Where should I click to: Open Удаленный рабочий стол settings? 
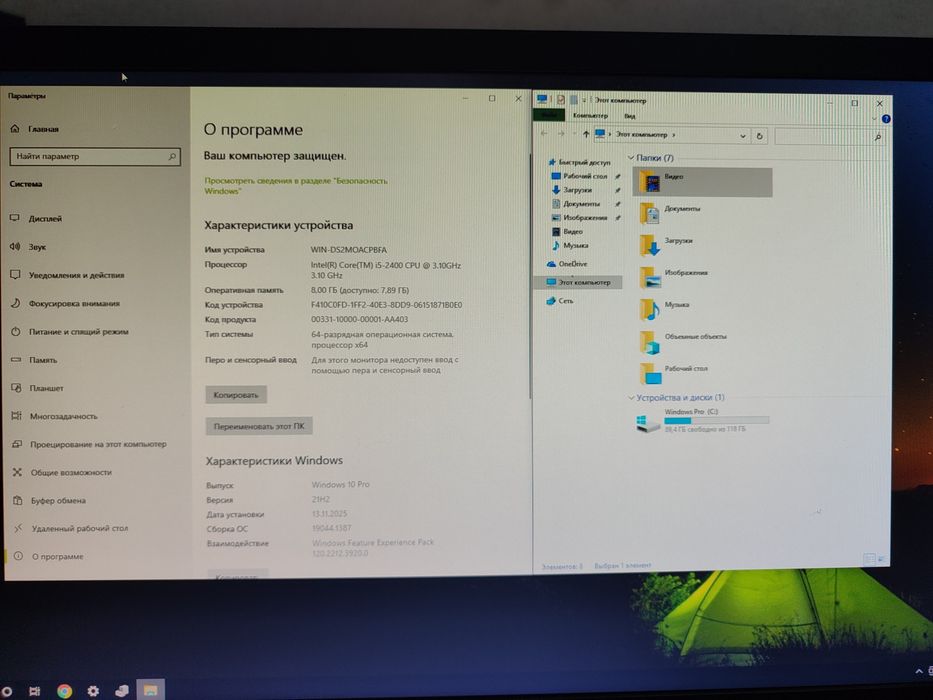(71, 528)
